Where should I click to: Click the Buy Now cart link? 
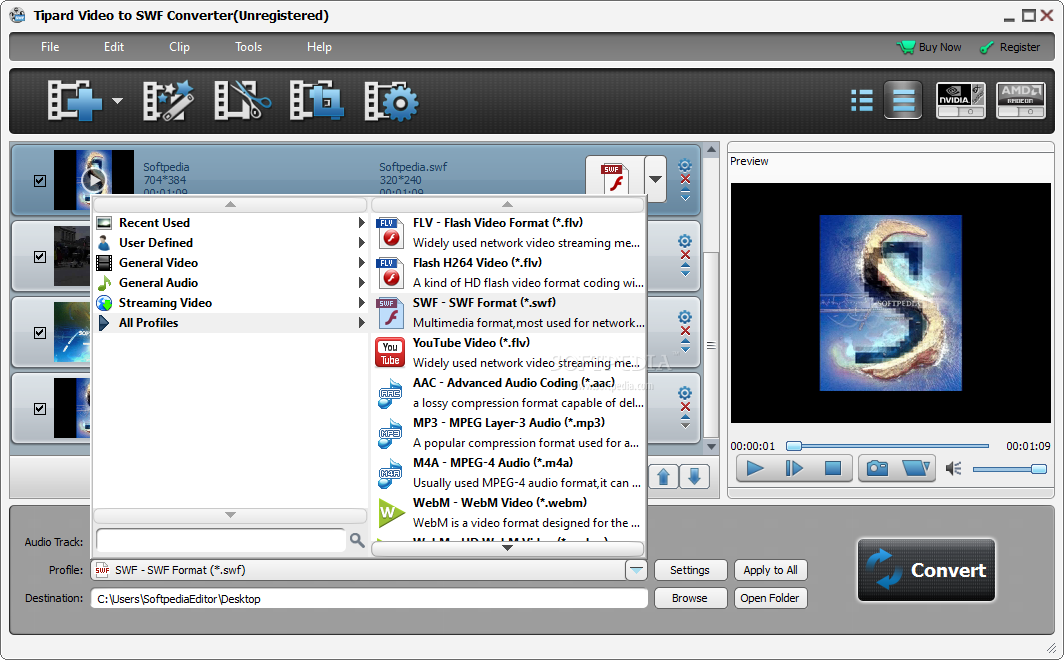point(929,47)
